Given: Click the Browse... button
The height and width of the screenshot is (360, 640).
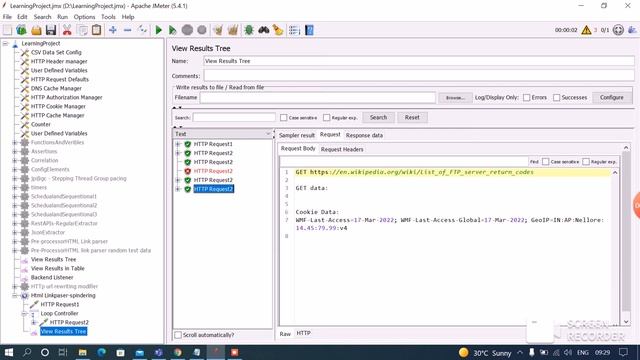Looking at the screenshot, I should [x=455, y=98].
